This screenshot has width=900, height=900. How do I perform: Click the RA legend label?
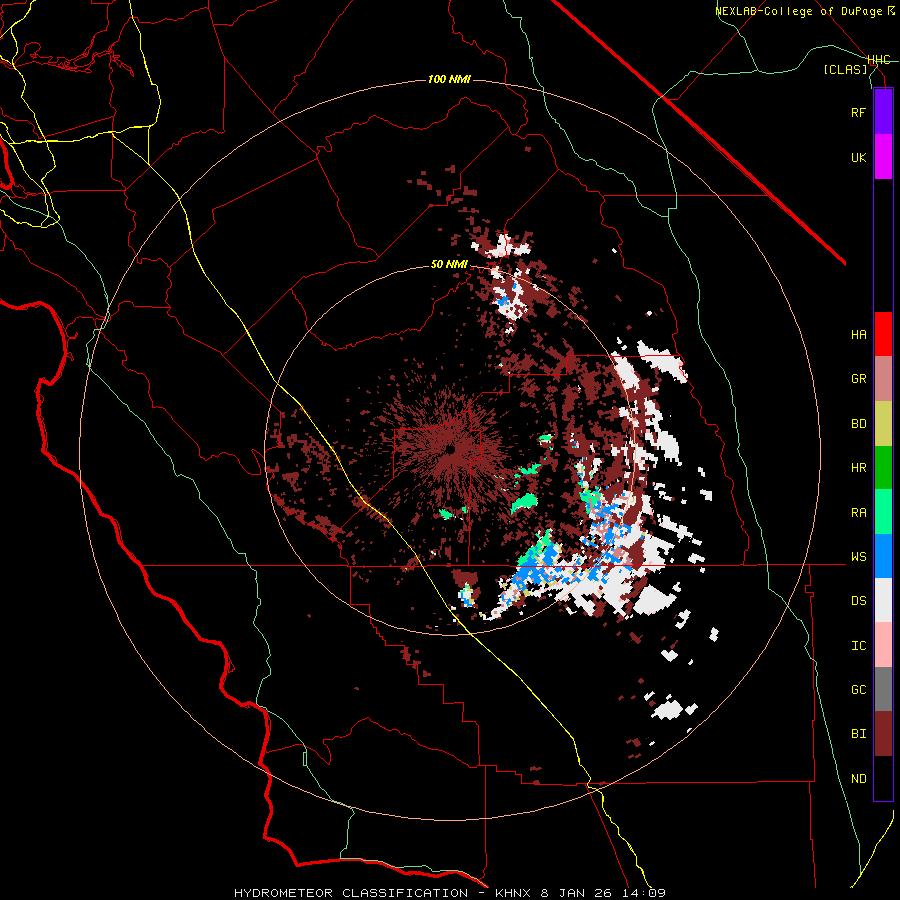point(858,513)
